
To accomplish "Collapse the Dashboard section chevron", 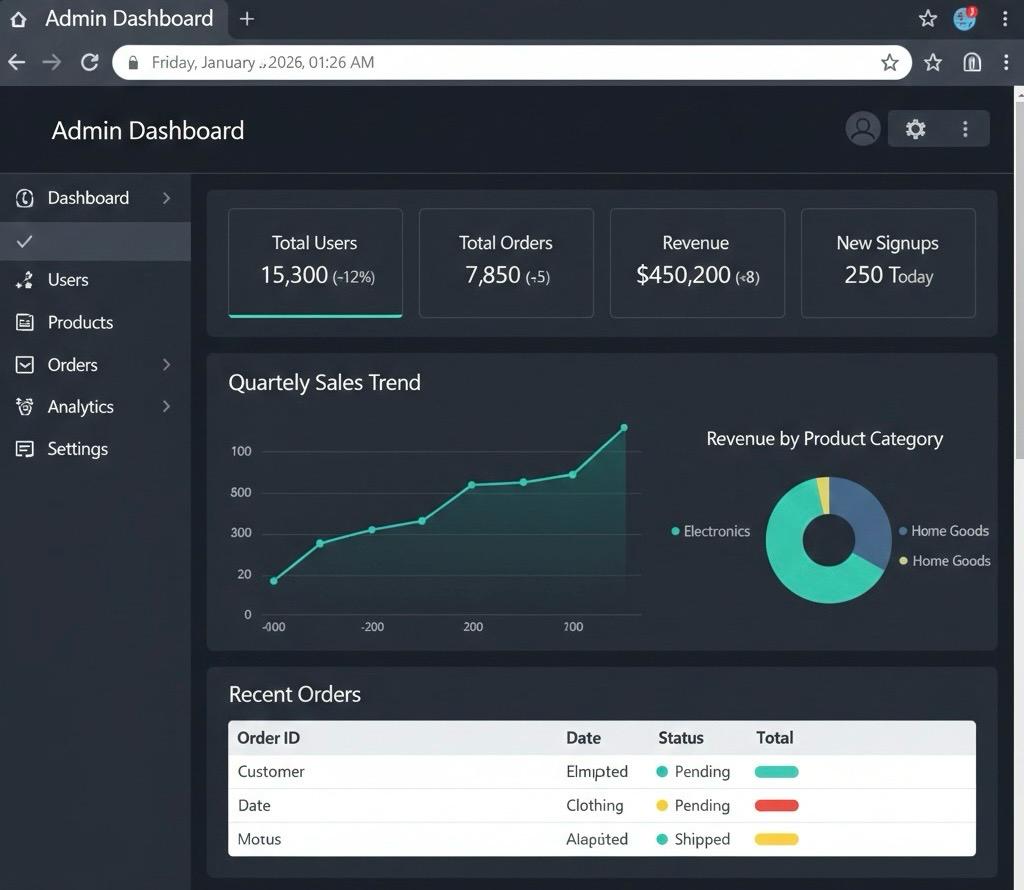I will (167, 198).
